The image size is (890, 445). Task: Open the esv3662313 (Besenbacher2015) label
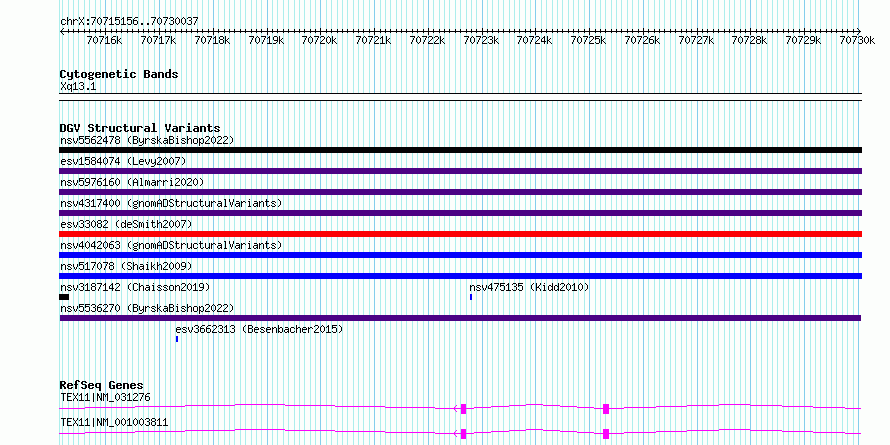click(259, 329)
